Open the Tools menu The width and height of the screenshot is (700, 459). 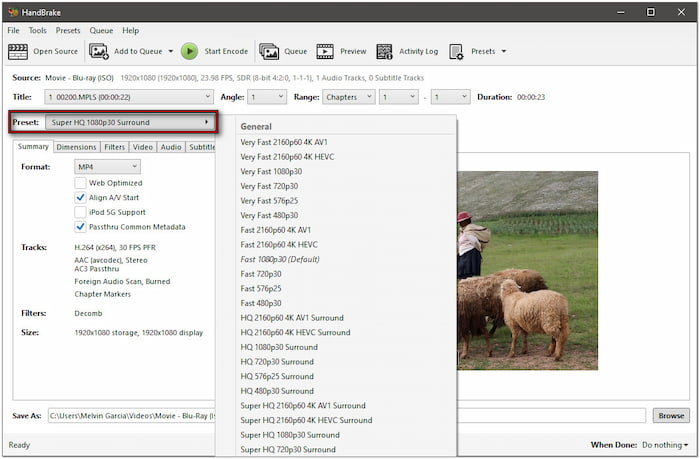(38, 30)
